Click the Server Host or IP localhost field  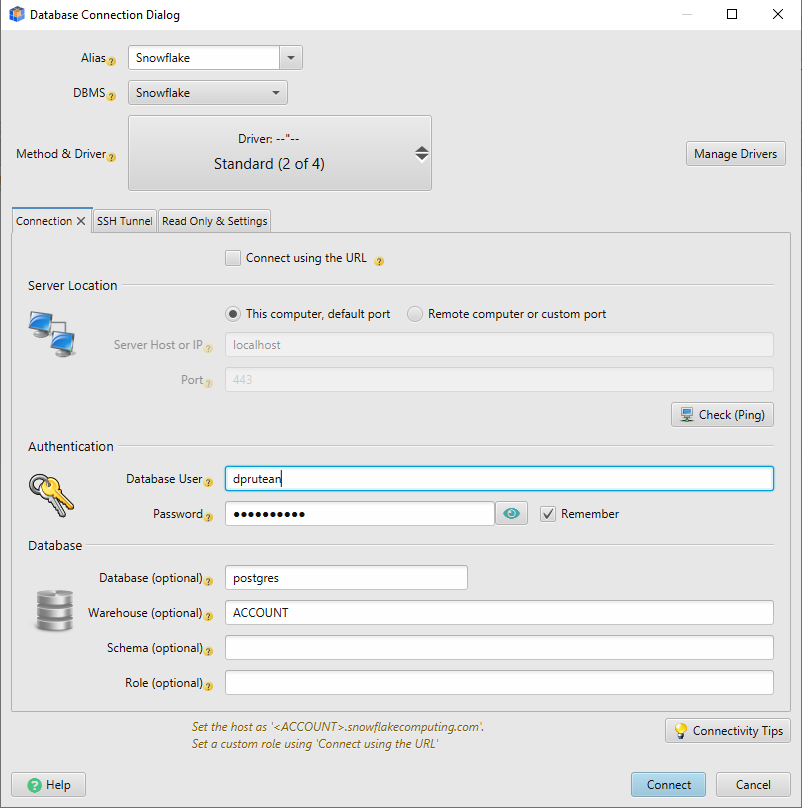pos(499,345)
